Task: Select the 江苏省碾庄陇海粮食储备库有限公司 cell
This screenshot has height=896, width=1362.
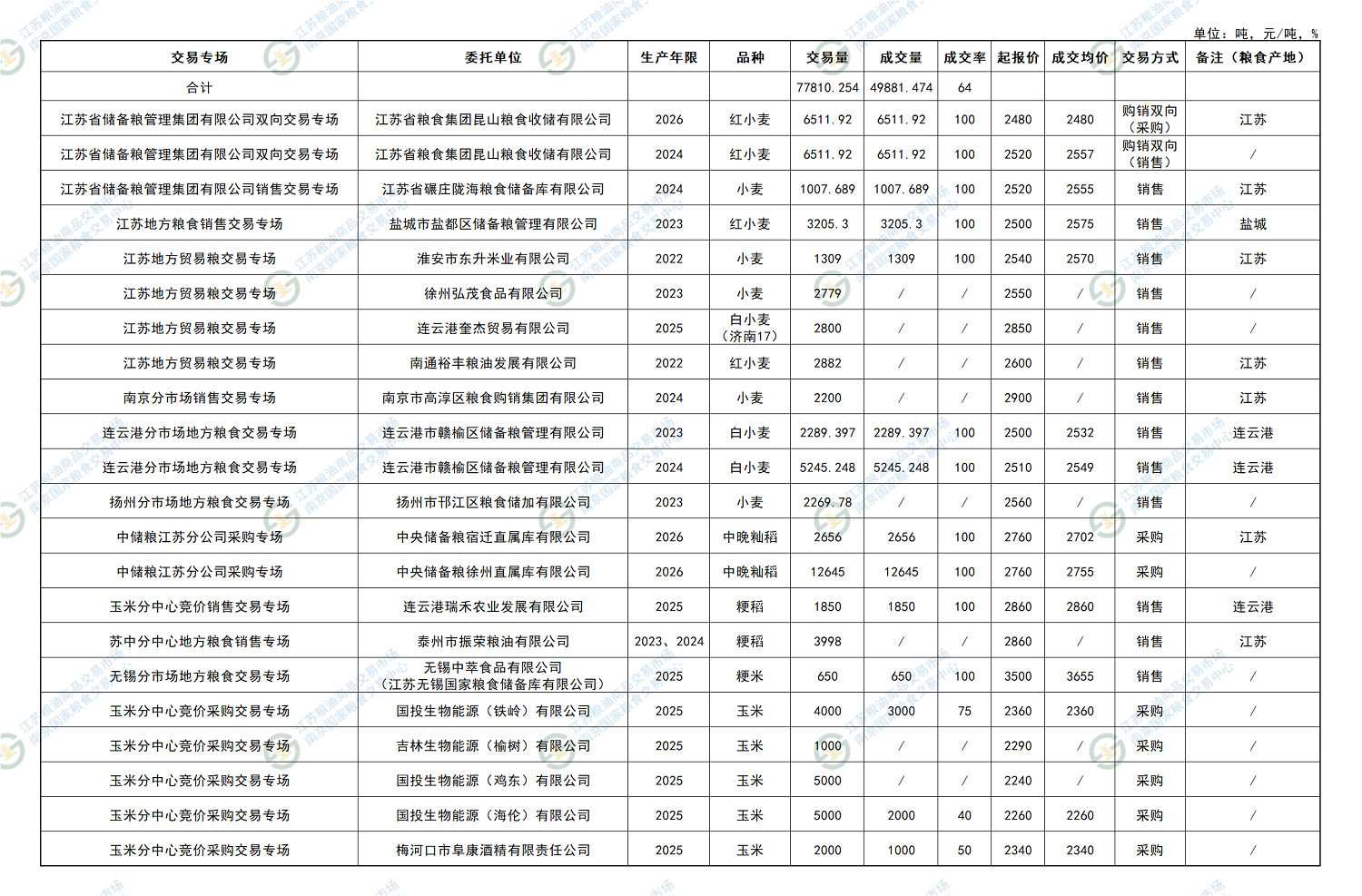Action: click(x=493, y=189)
